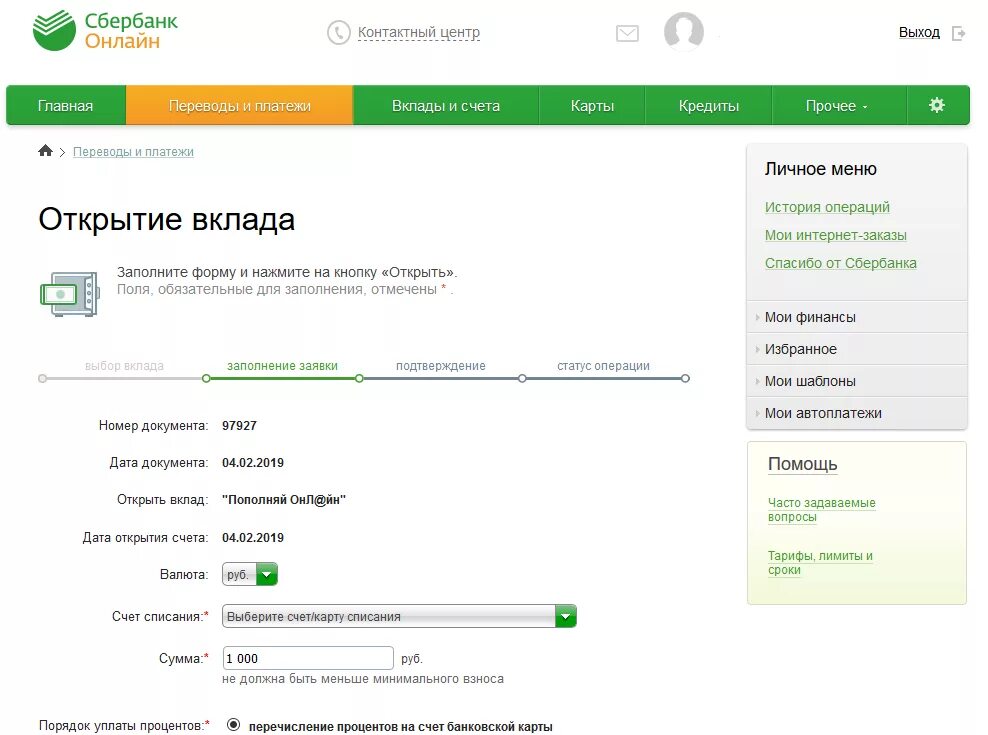Open the Переводы и платежи menu tab
This screenshot has width=988, height=735.
point(239,105)
